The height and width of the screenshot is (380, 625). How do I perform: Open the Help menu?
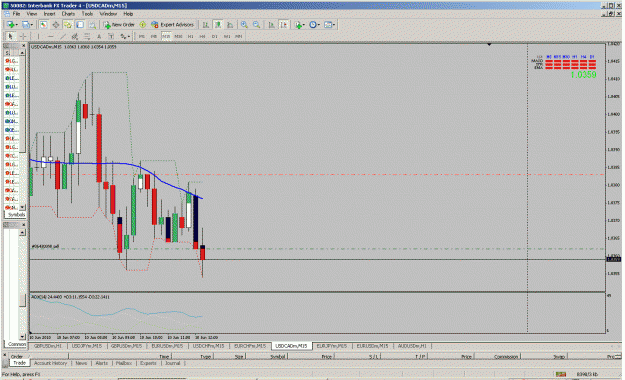pos(128,14)
